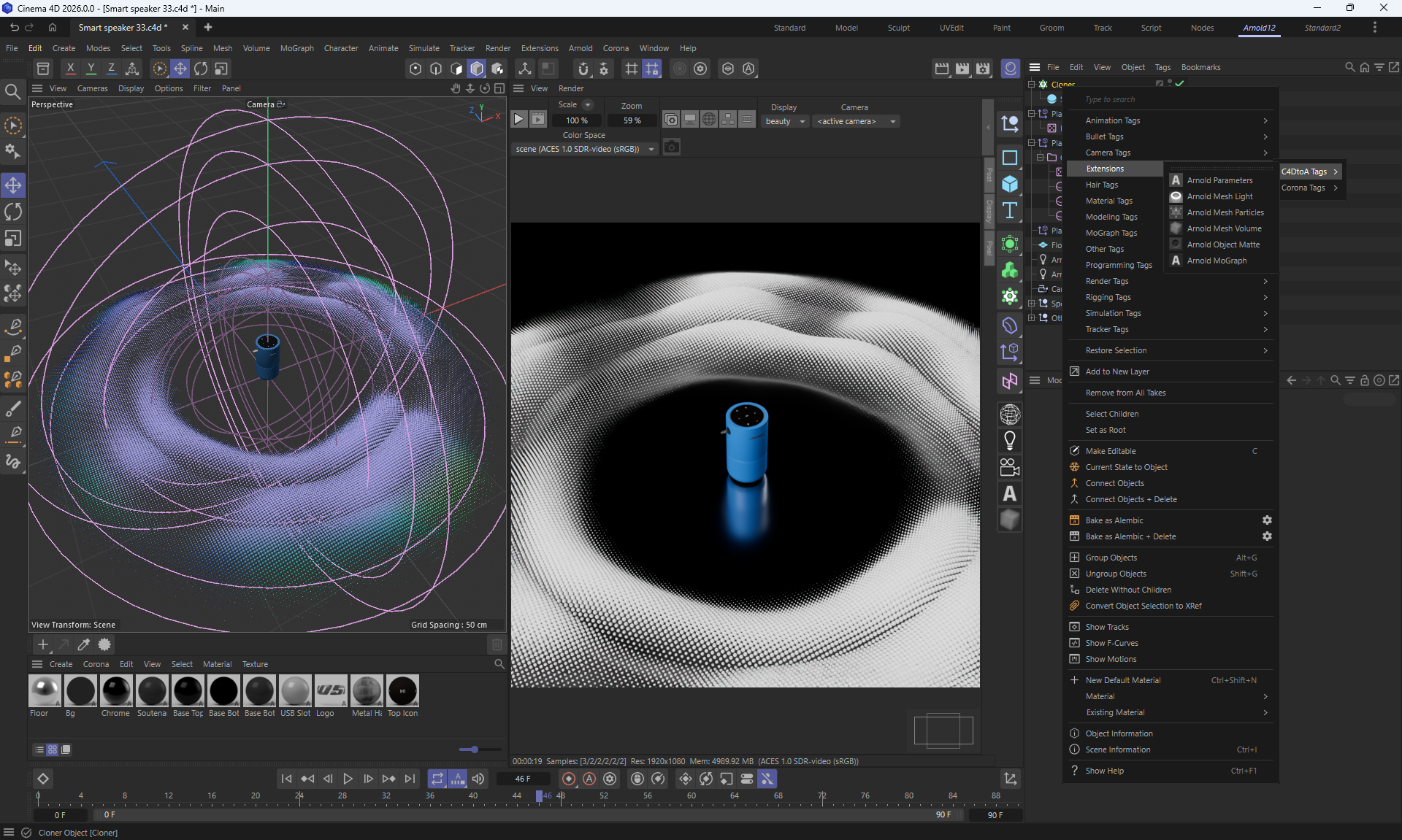
Task: Toggle the Cloner green enable checkmark
Action: tap(1179, 84)
